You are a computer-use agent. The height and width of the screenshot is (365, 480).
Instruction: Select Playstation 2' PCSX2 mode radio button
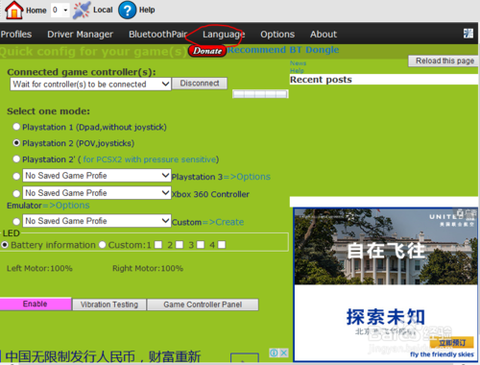coord(16,159)
